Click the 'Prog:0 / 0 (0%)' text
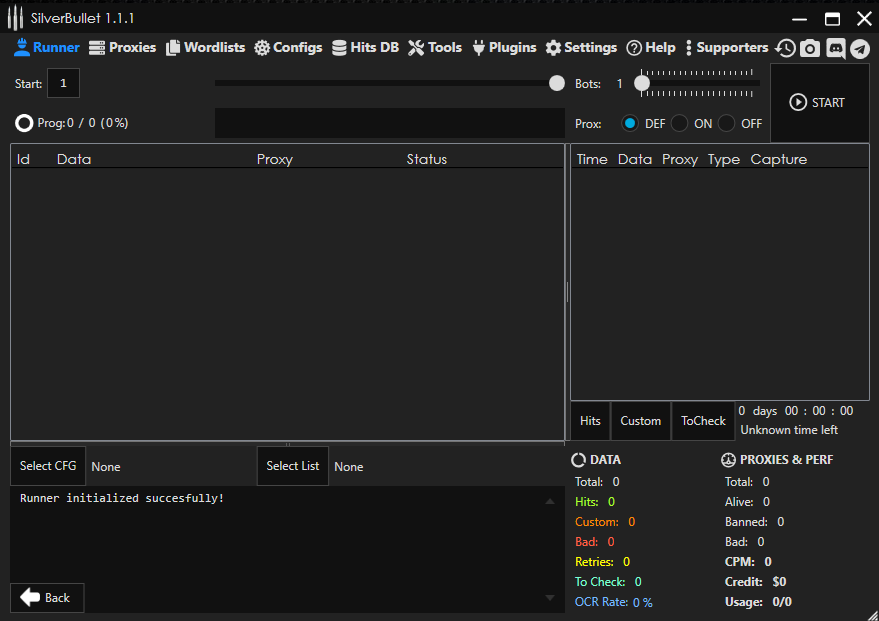Screen dimensions: 879x621 pyautogui.click(x=83, y=123)
